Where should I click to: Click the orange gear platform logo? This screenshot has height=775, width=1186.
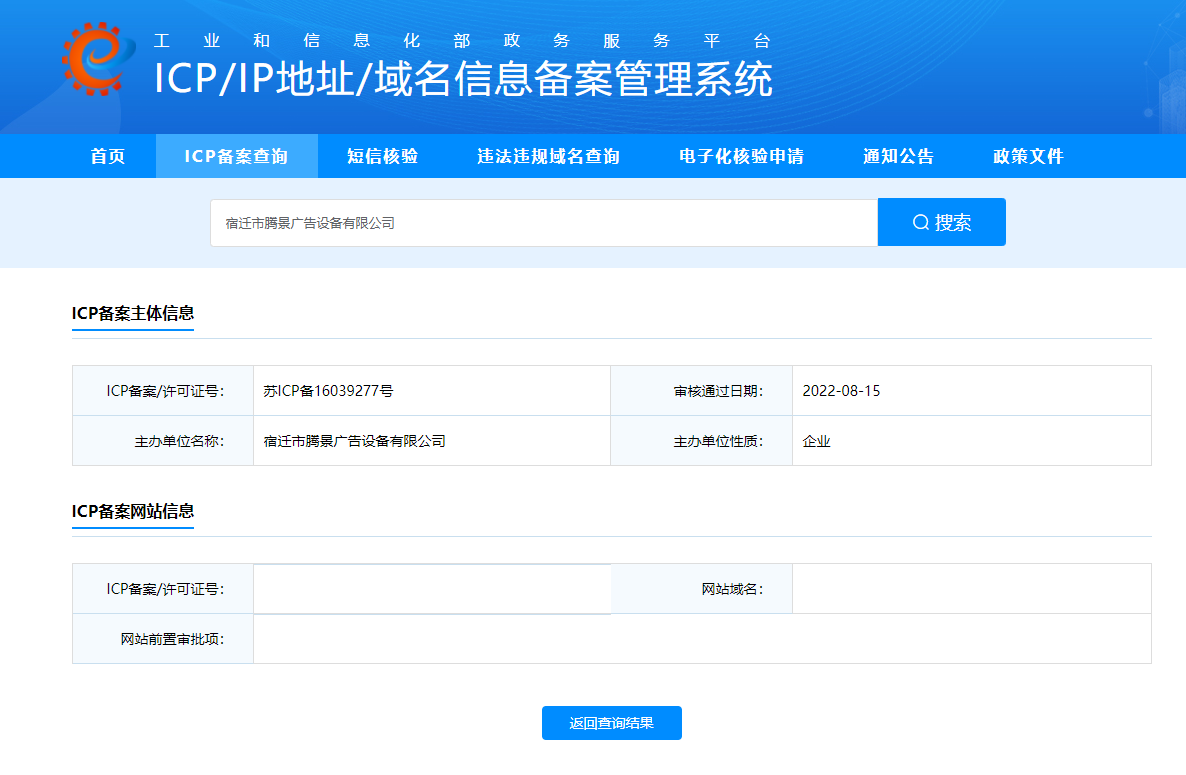(98, 60)
